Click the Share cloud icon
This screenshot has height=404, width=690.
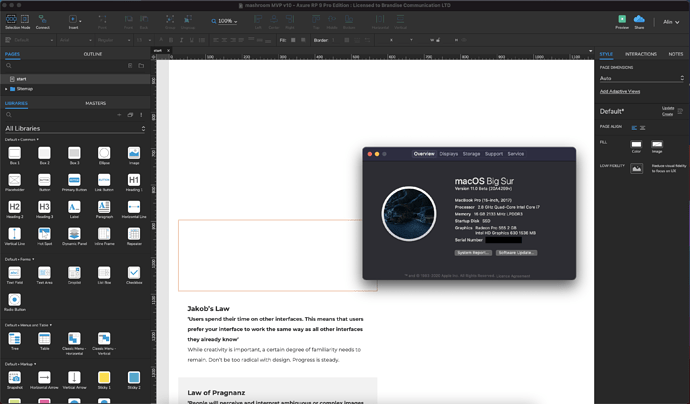(639, 19)
